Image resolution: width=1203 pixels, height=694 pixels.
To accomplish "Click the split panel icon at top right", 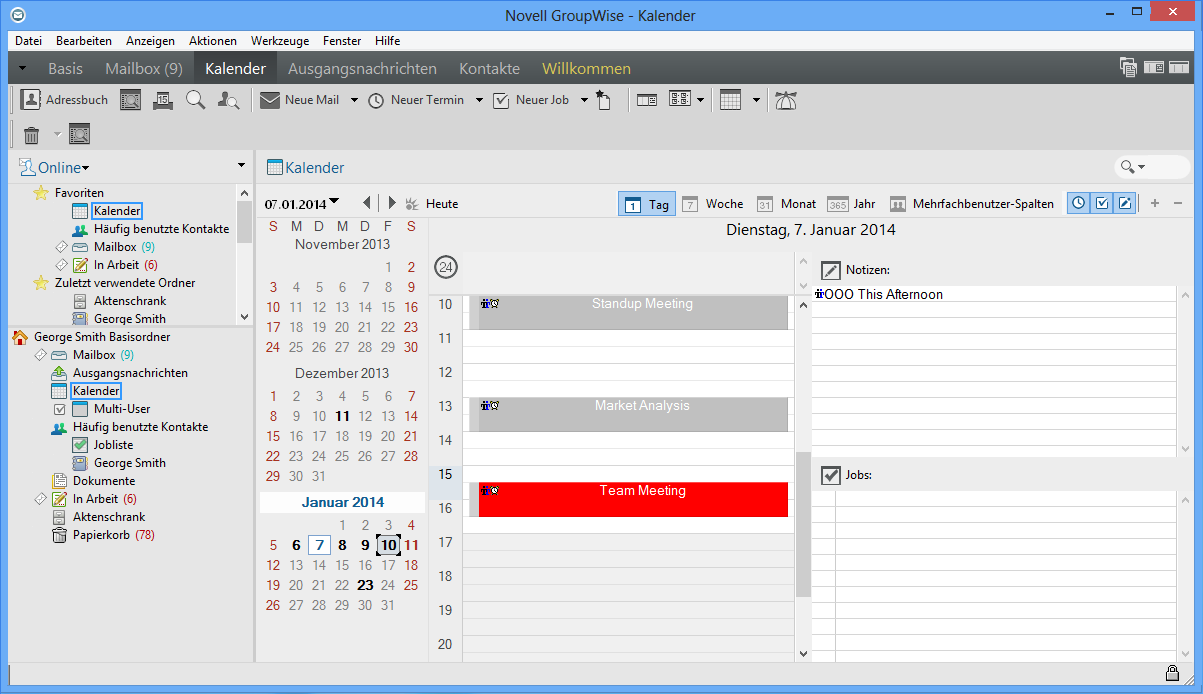I will click(1154, 68).
